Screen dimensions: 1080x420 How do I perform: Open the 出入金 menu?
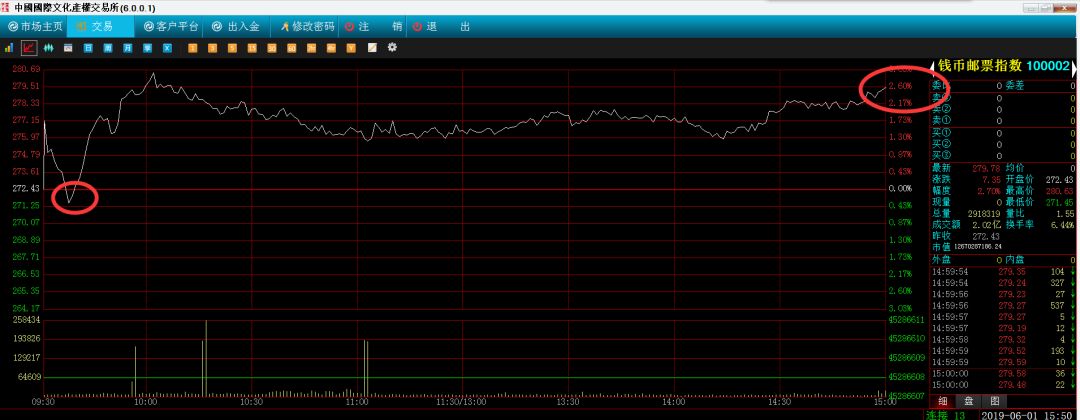point(236,27)
